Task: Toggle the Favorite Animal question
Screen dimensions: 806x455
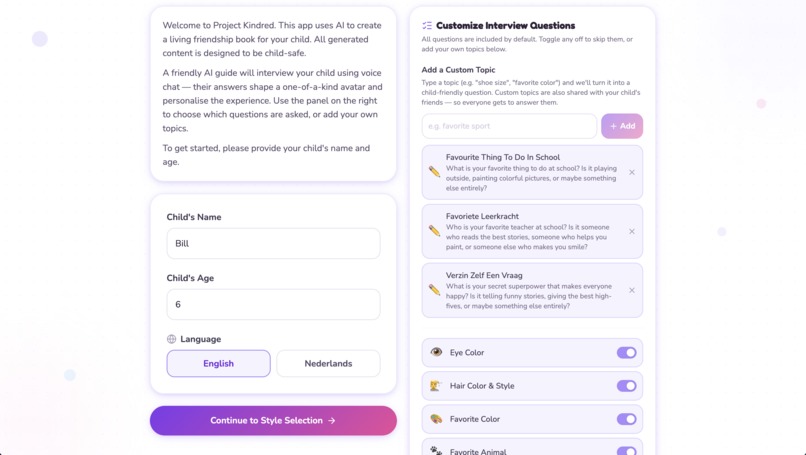Action: coord(627,451)
